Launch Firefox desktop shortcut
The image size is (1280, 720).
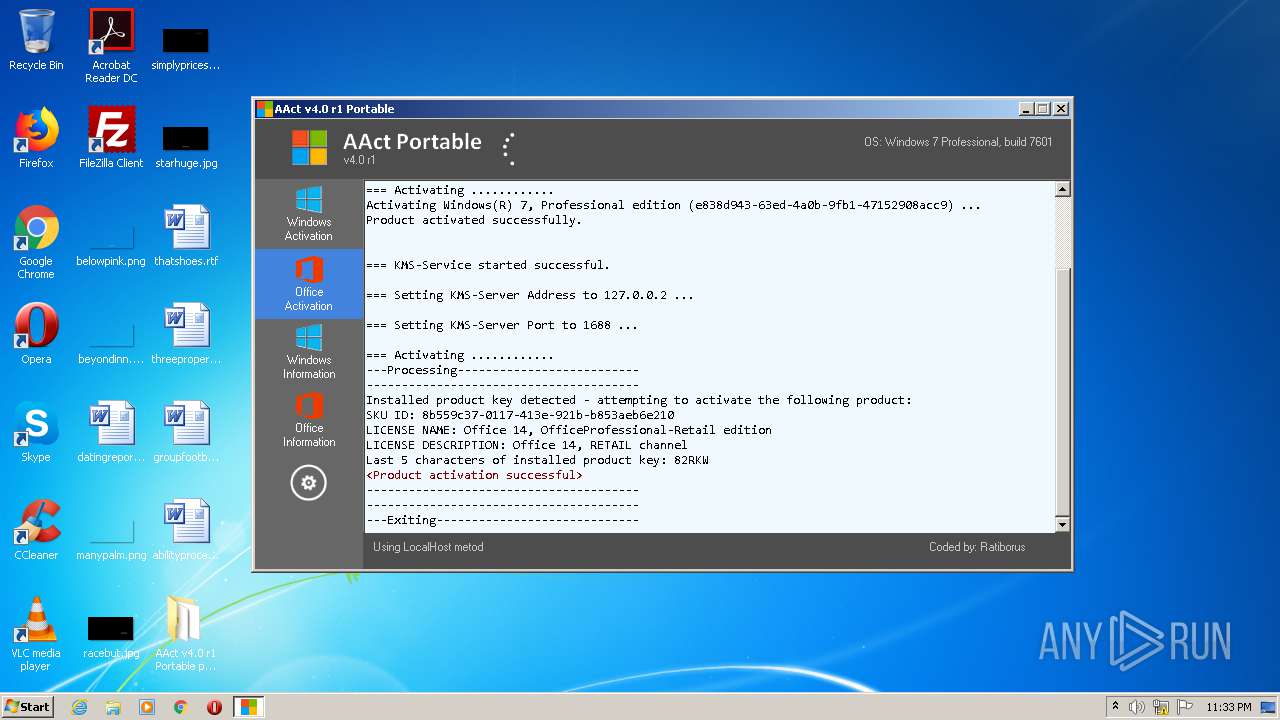(36, 138)
